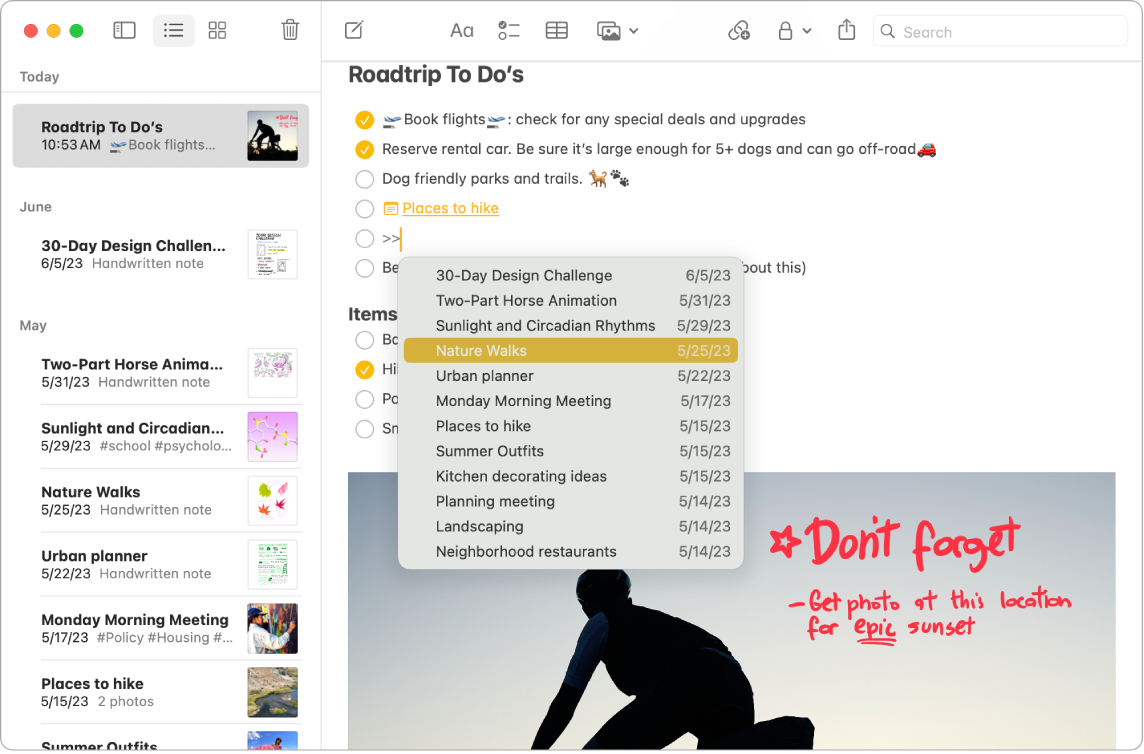The height and width of the screenshot is (754, 1144).
Task: Insert a table into the note
Action: pyautogui.click(x=557, y=30)
